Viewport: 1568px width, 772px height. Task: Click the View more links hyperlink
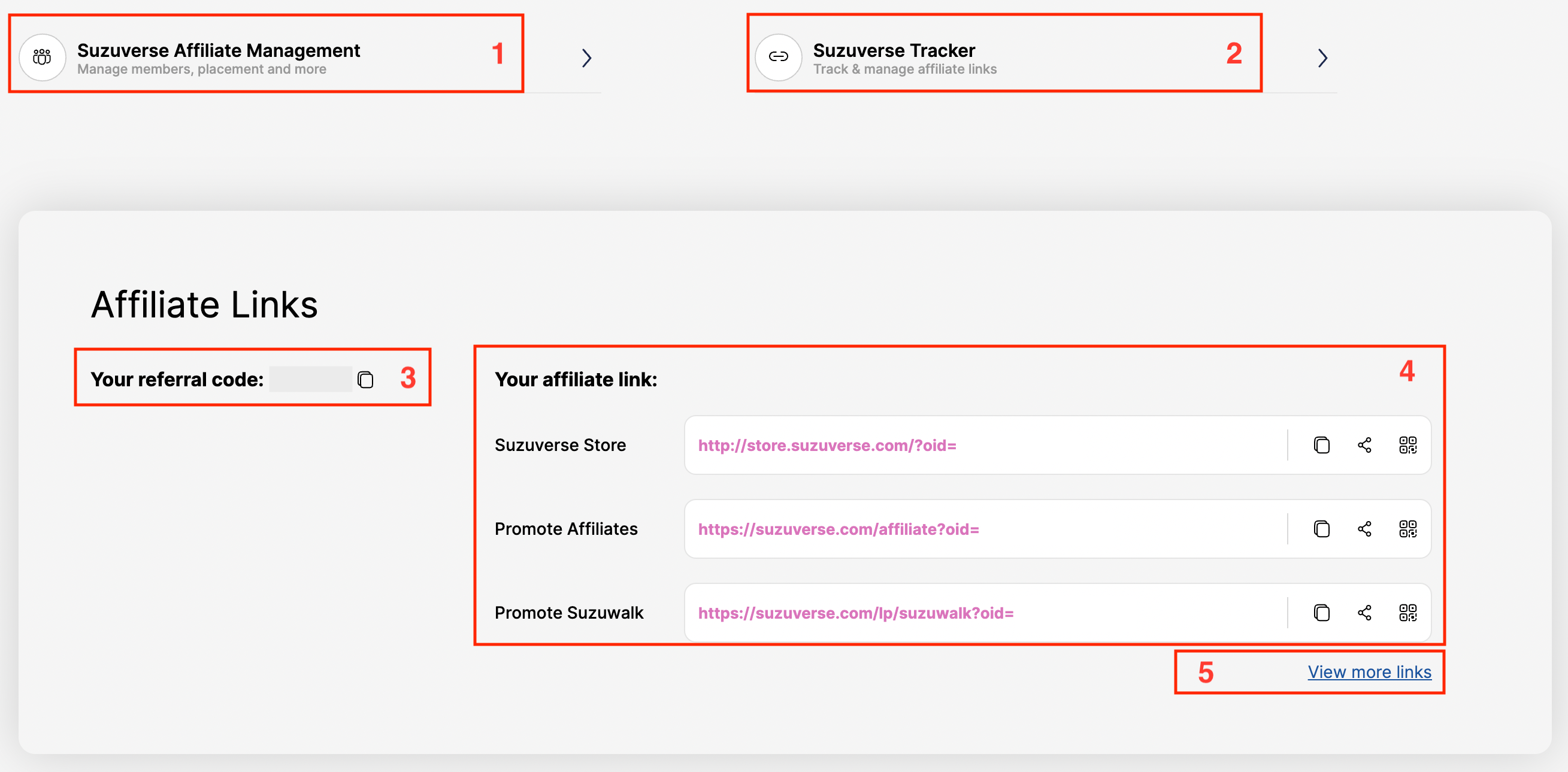point(1369,672)
